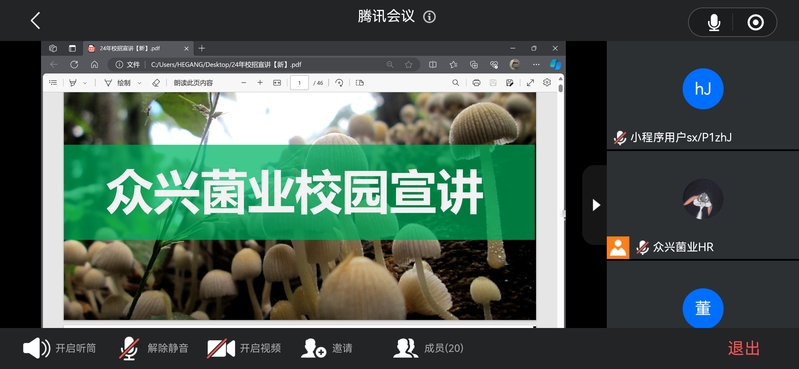Open meeting info icon beside 腾讯会议

430,17
